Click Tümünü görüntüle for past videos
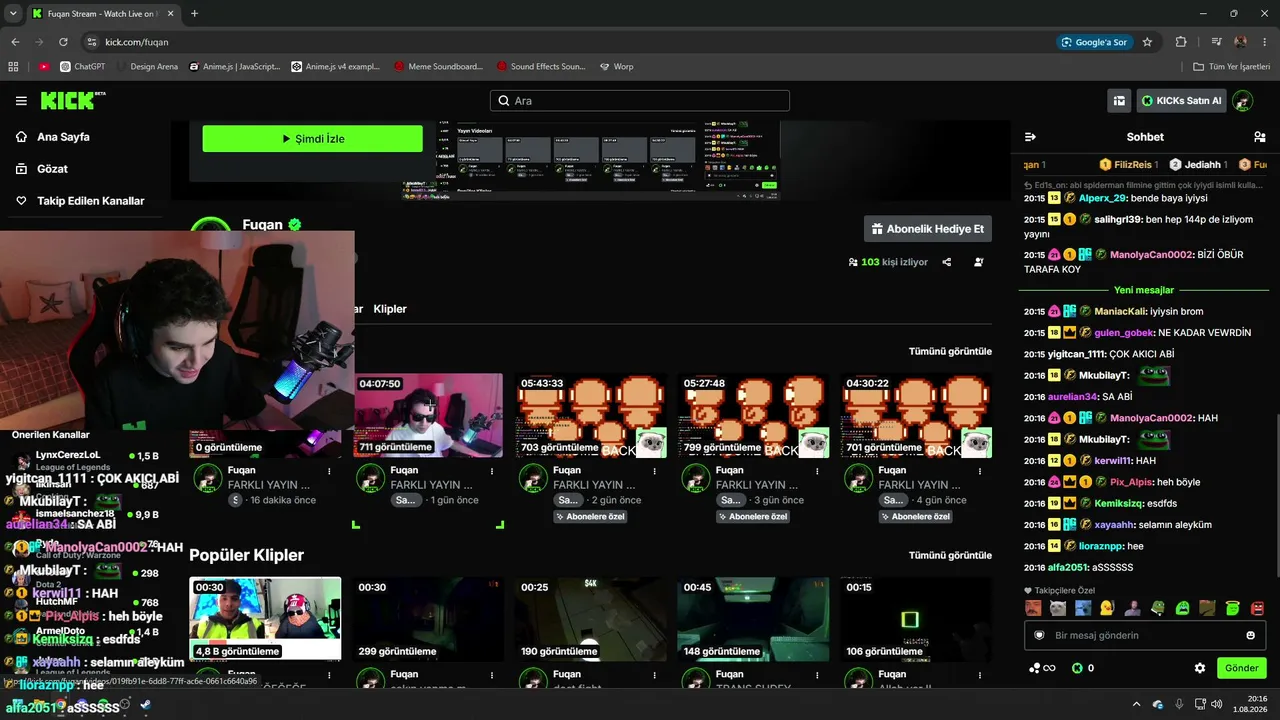This screenshot has height=720, width=1280. [x=950, y=352]
